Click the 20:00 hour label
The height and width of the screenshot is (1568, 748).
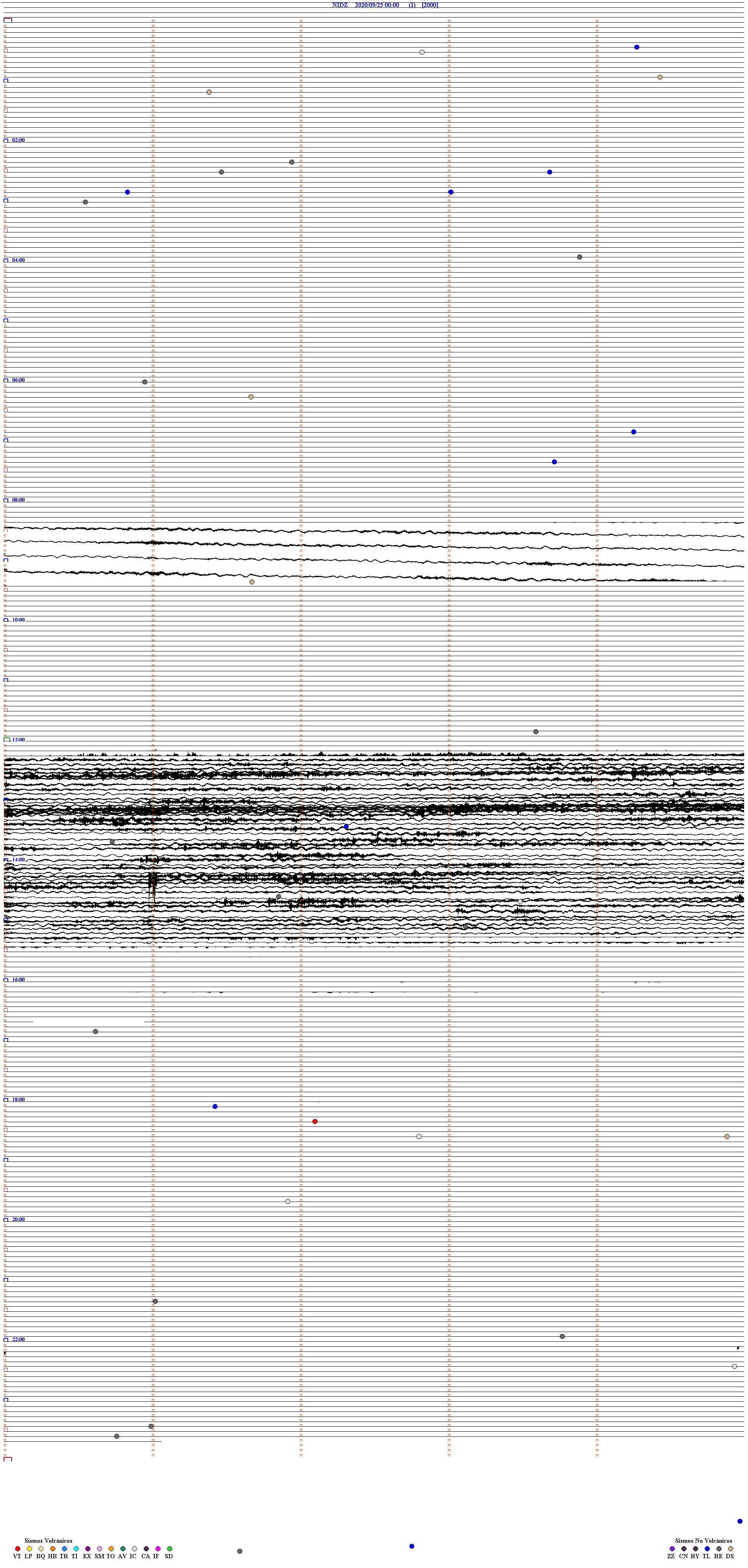coord(18,1219)
